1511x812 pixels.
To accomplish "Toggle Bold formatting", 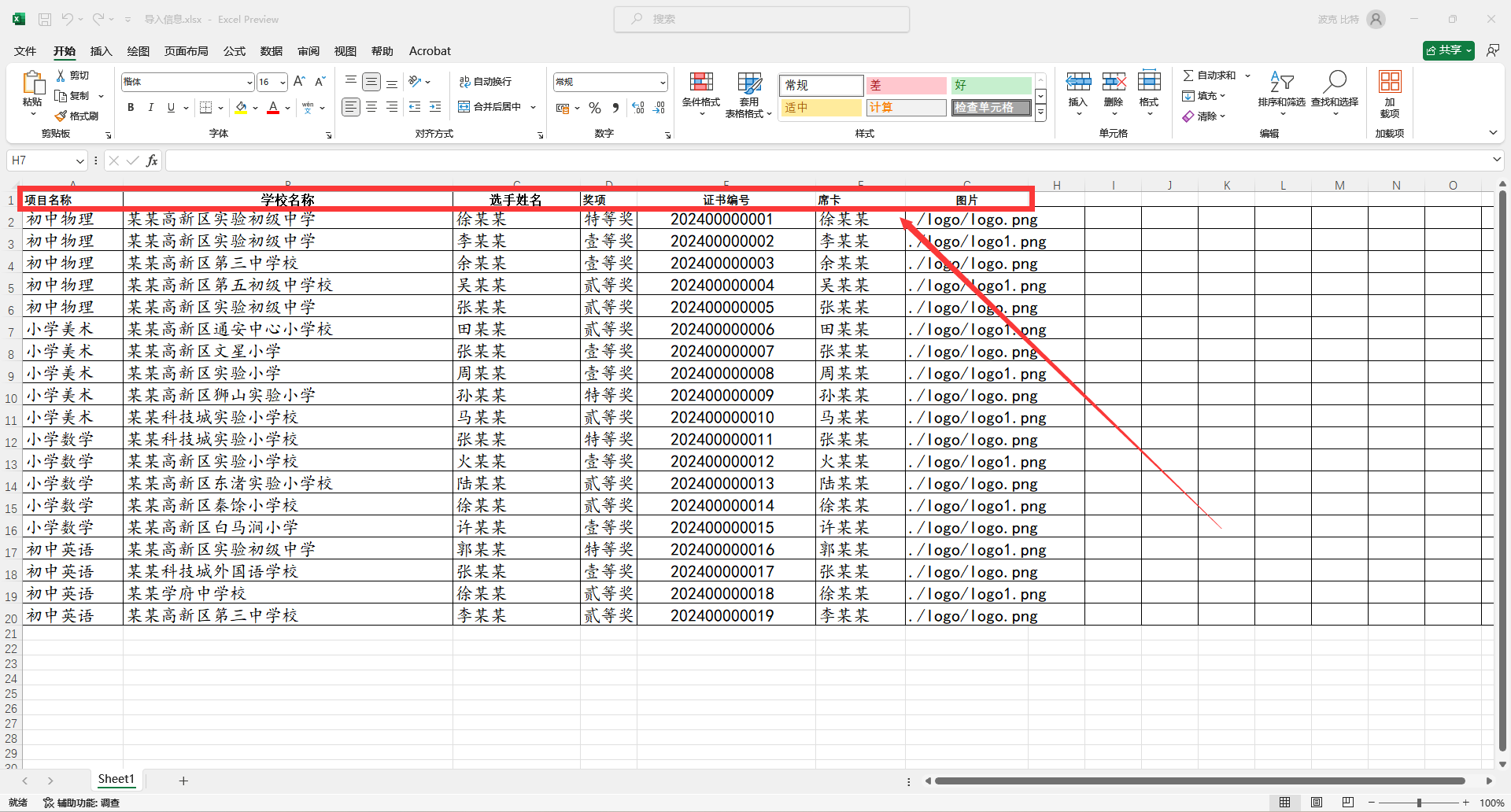I will [131, 108].
